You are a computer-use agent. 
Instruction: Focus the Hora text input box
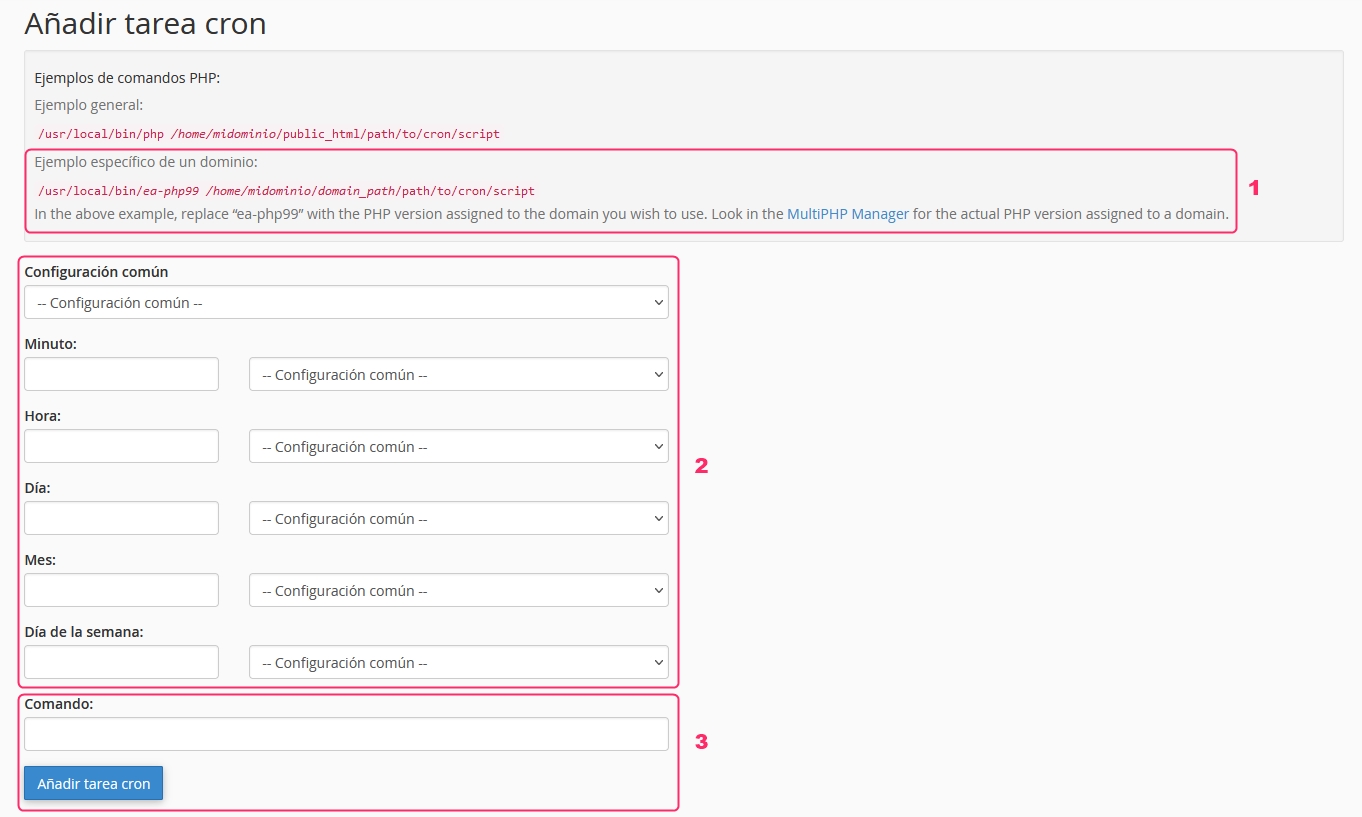[x=121, y=447]
